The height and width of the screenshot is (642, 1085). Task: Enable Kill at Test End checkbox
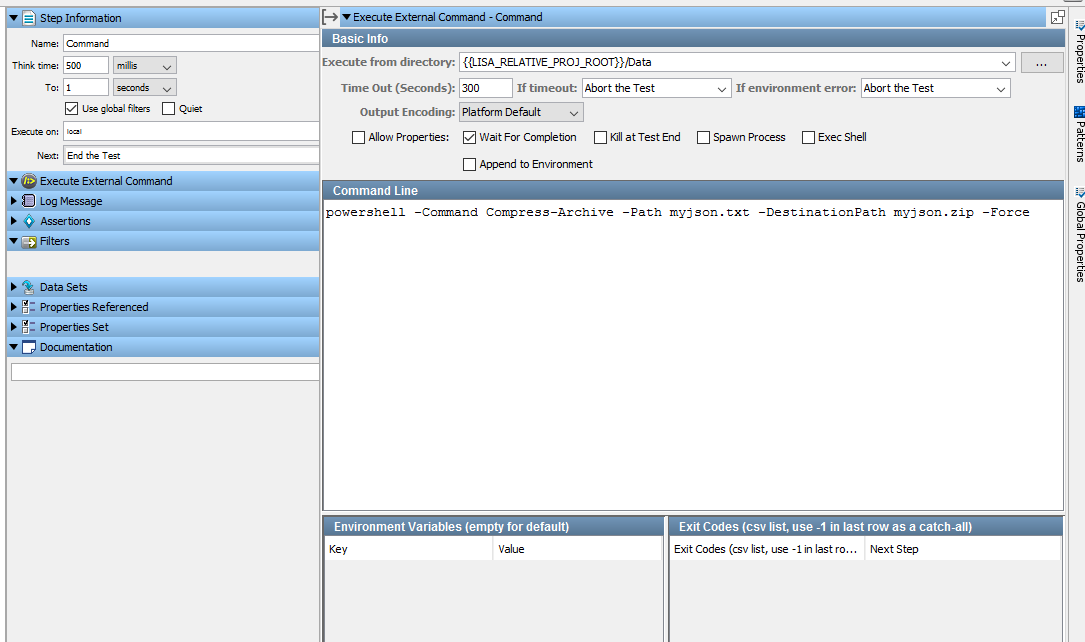(601, 138)
